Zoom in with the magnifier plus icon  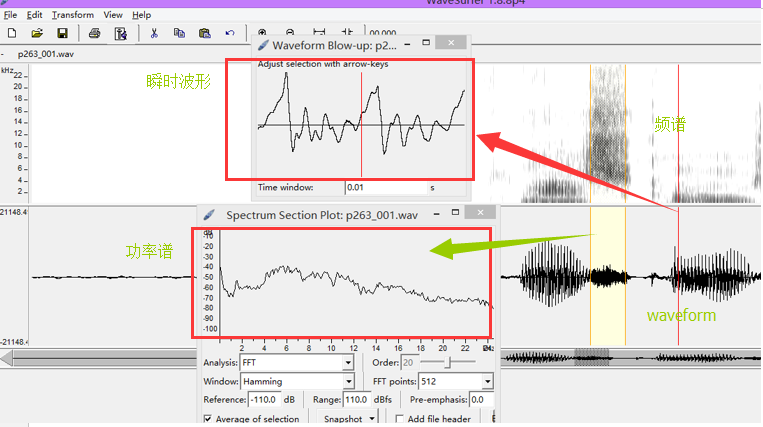click(262, 33)
